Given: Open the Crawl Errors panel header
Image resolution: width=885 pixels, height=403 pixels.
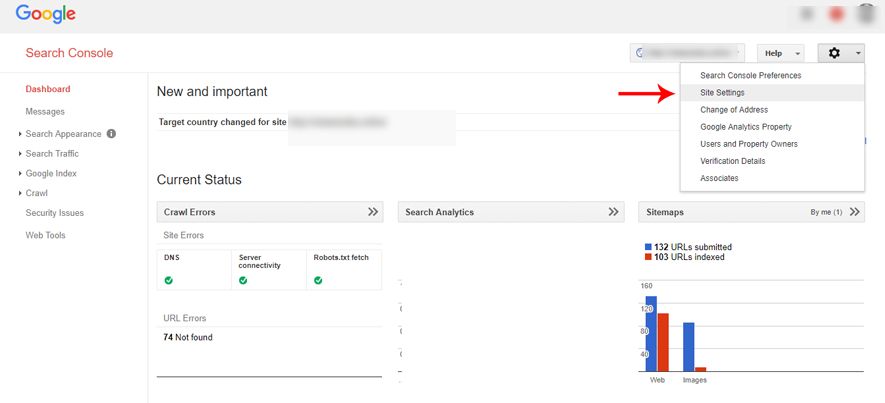Looking at the screenshot, I should click(270, 212).
